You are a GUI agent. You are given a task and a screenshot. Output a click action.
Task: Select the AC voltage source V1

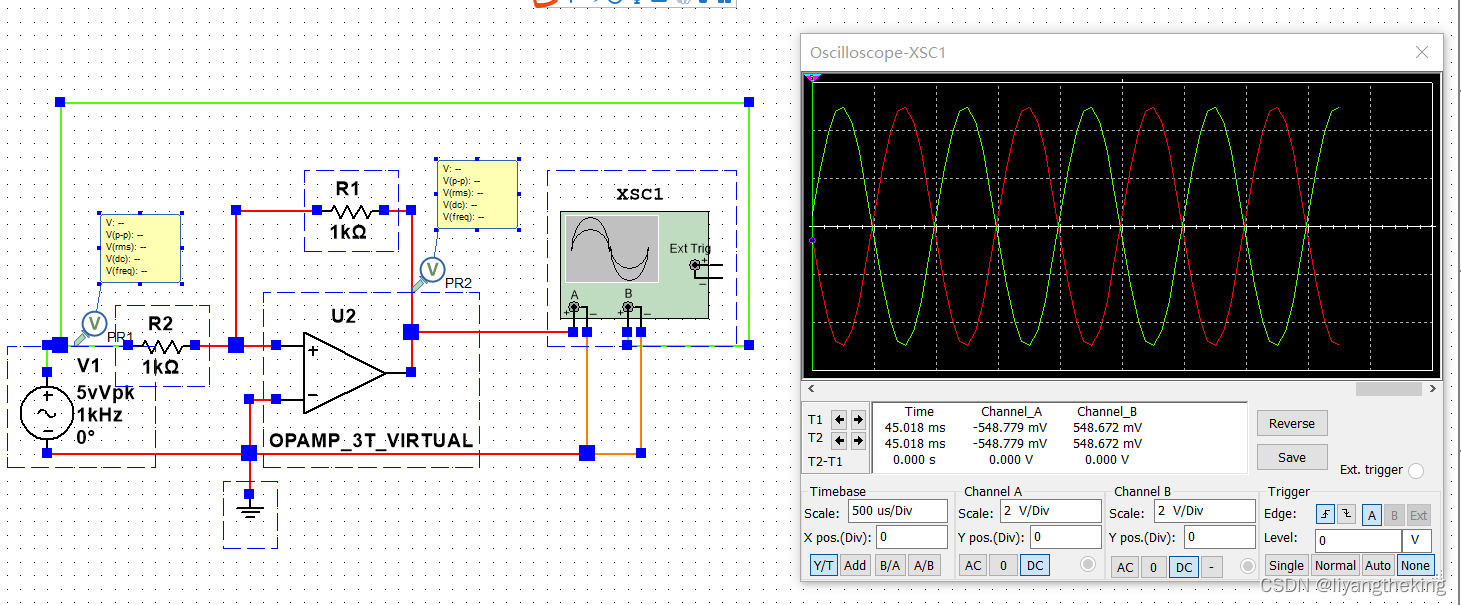45,412
